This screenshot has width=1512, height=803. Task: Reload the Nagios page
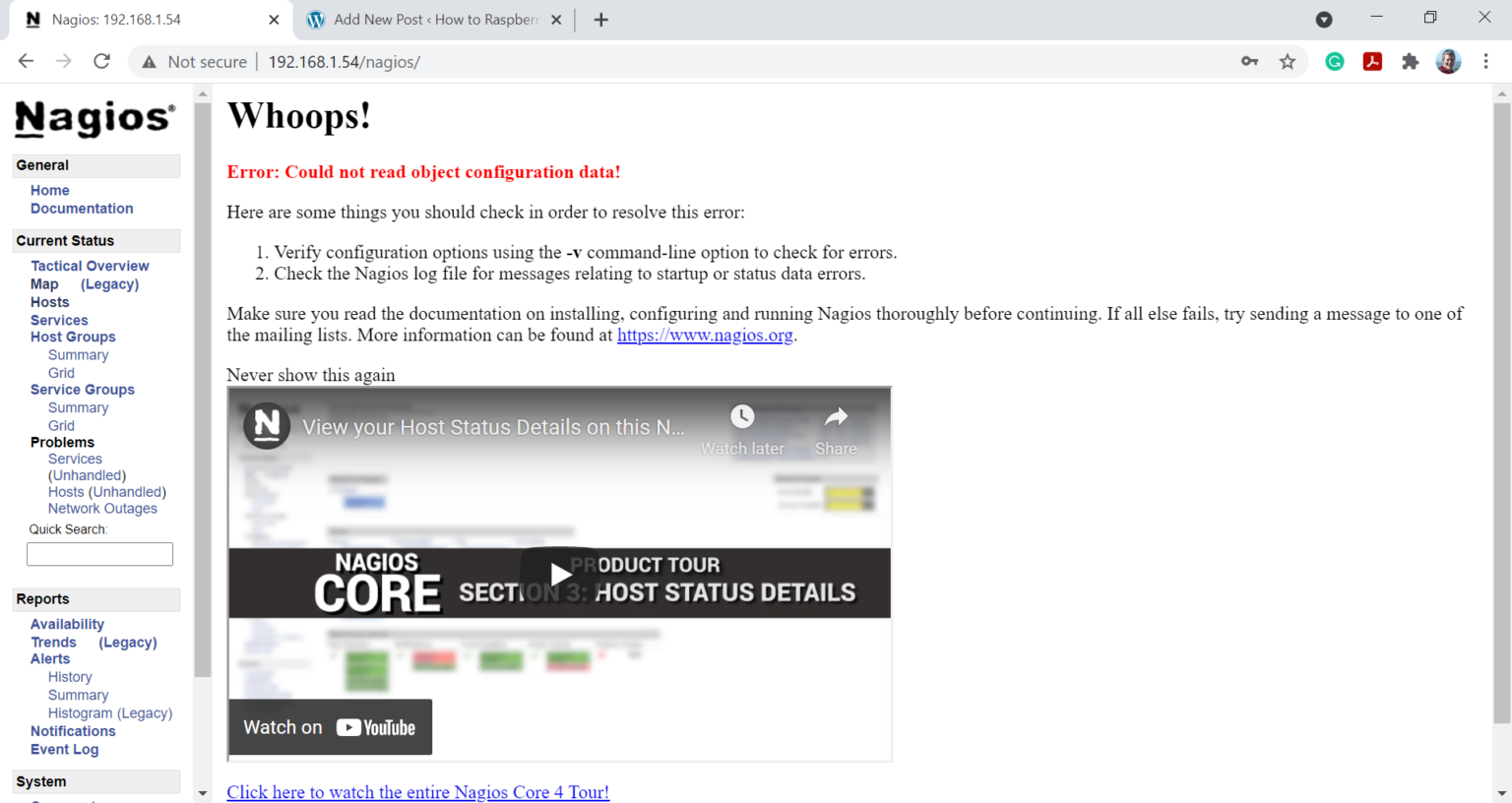point(101,61)
